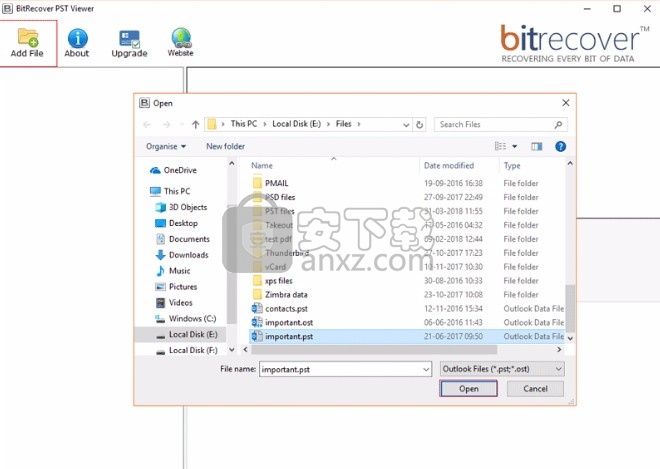Click the file list vertical scrollbar thumb

pos(570,308)
